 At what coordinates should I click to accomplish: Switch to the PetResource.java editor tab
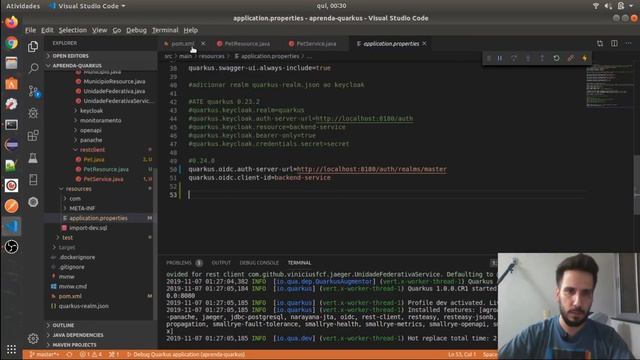point(247,44)
